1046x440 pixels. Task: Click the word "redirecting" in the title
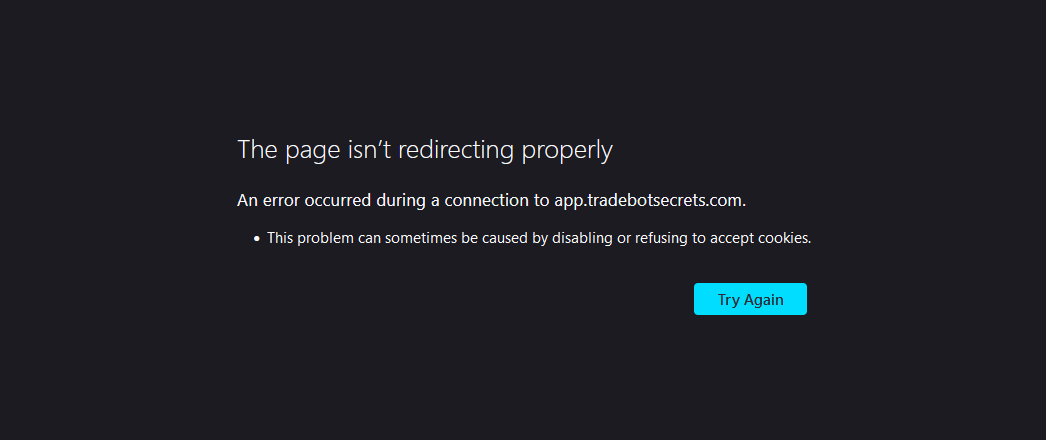(x=456, y=150)
